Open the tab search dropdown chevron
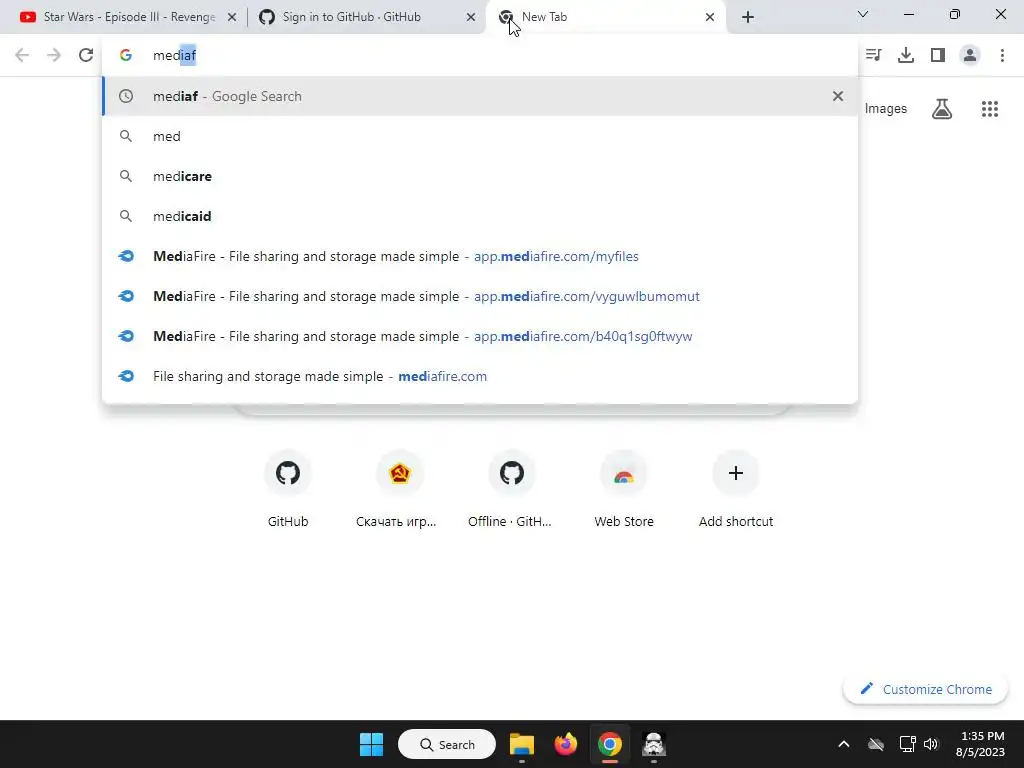The image size is (1024, 768). (x=863, y=14)
